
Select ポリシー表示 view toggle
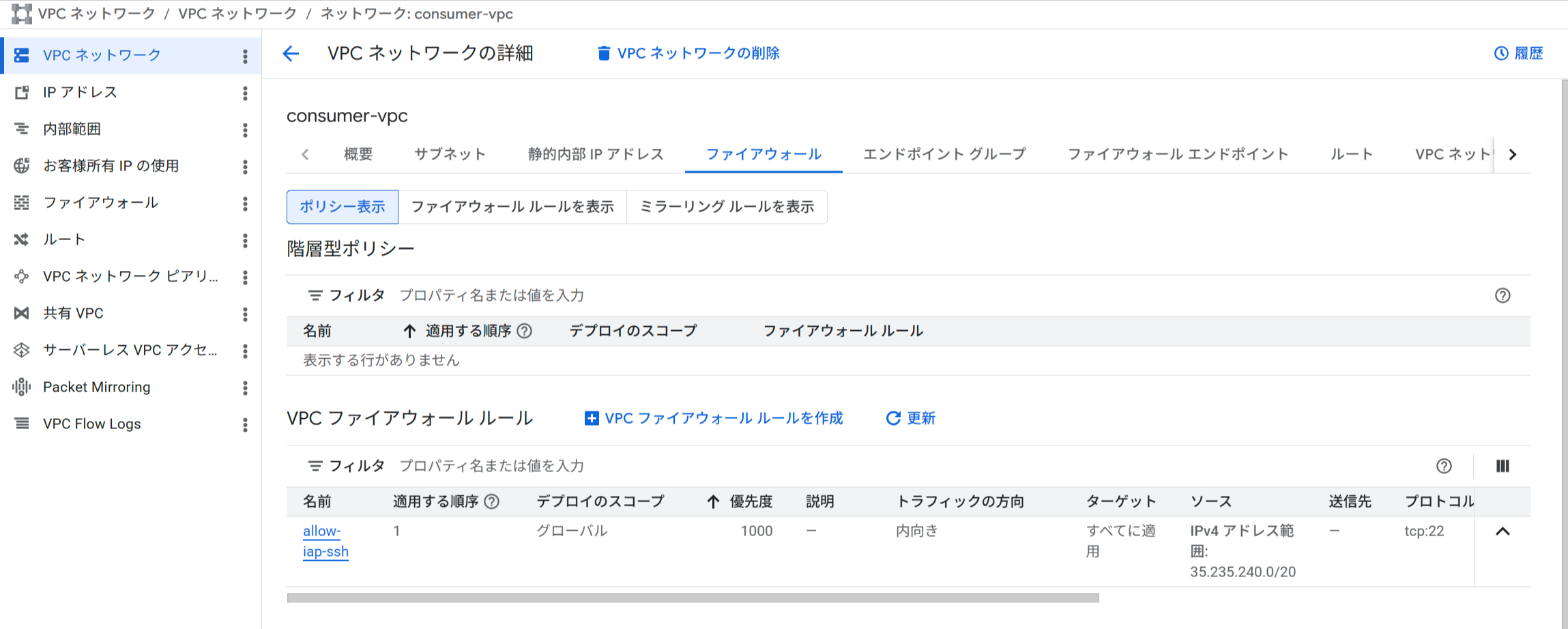click(343, 207)
